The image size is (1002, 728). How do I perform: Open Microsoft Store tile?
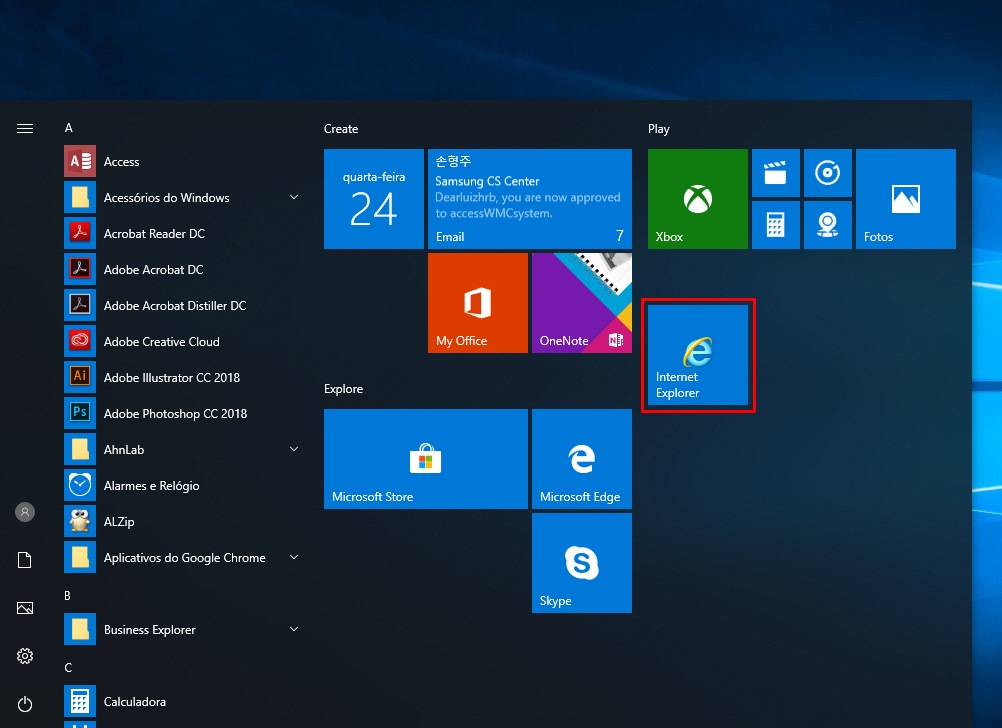click(426, 459)
